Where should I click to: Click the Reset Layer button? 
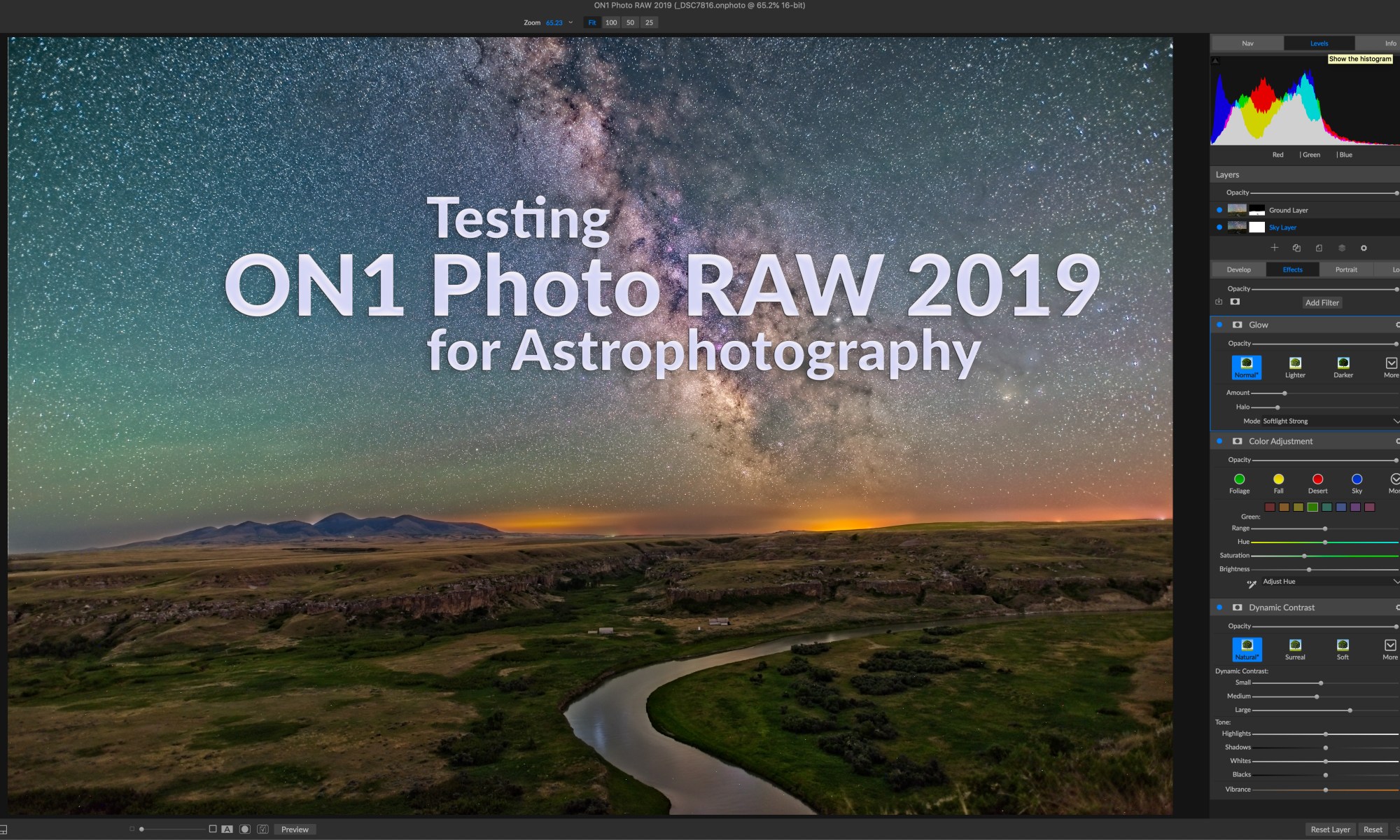tap(1330, 829)
